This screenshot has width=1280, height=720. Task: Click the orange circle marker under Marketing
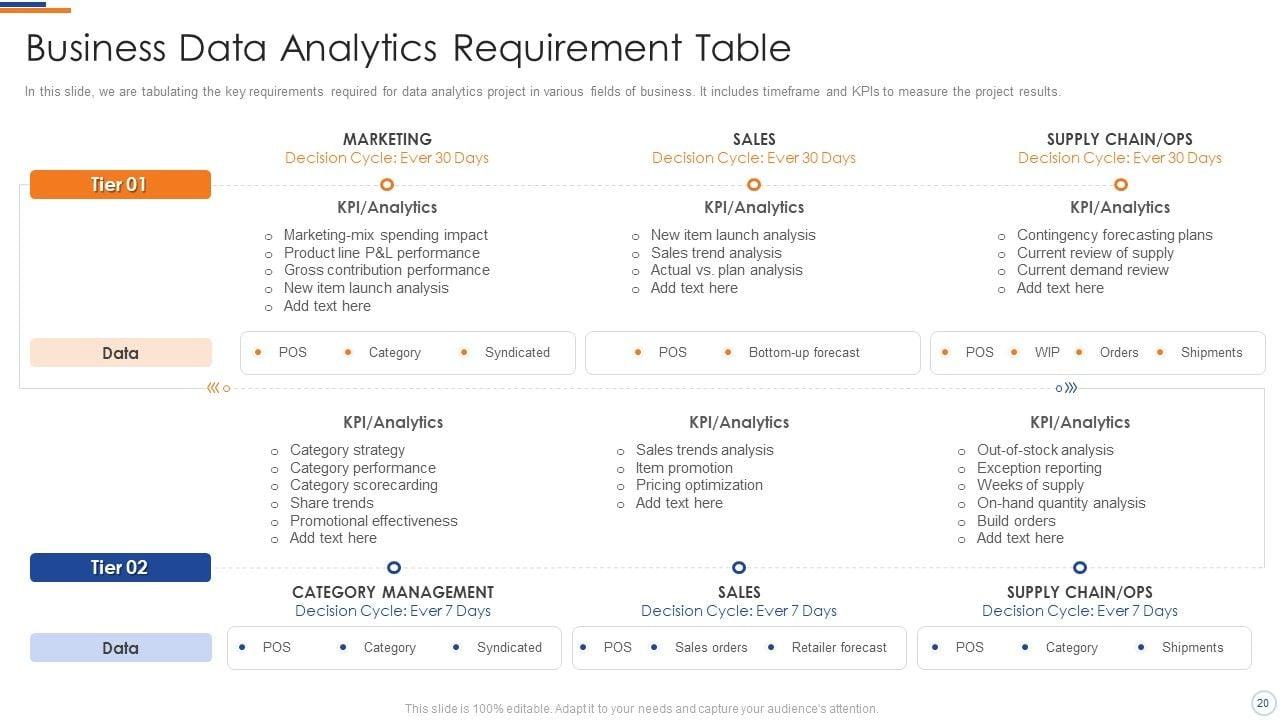[387, 184]
